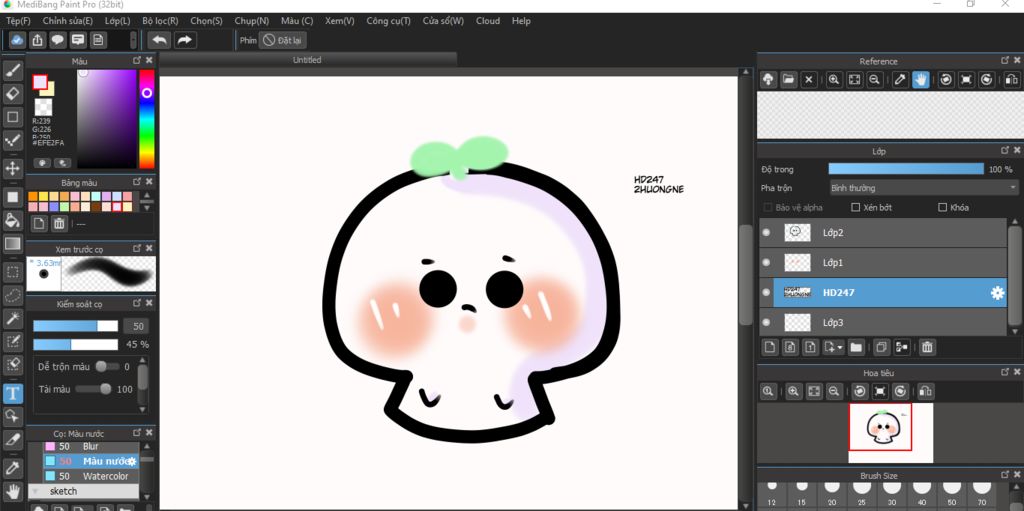Open the Pha trộn blend mode dropdown

click(921, 188)
